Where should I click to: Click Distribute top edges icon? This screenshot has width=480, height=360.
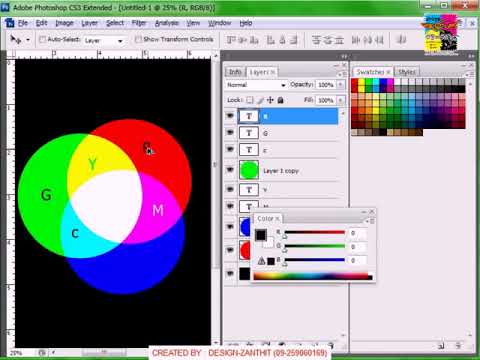click(316, 40)
